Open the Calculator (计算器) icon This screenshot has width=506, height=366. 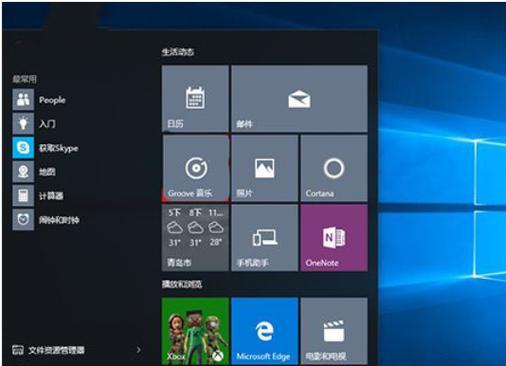coord(23,195)
